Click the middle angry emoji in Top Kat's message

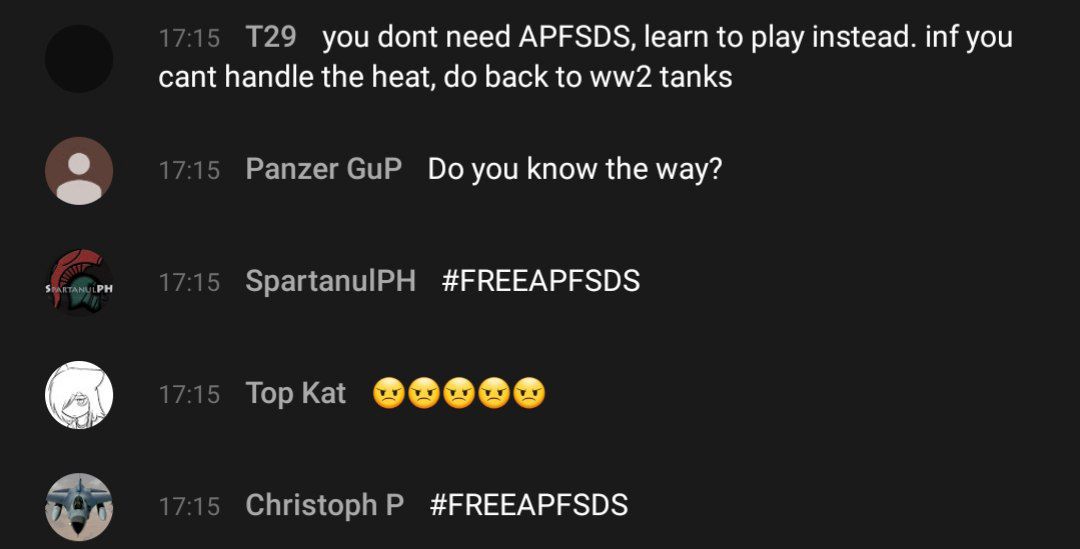459,394
